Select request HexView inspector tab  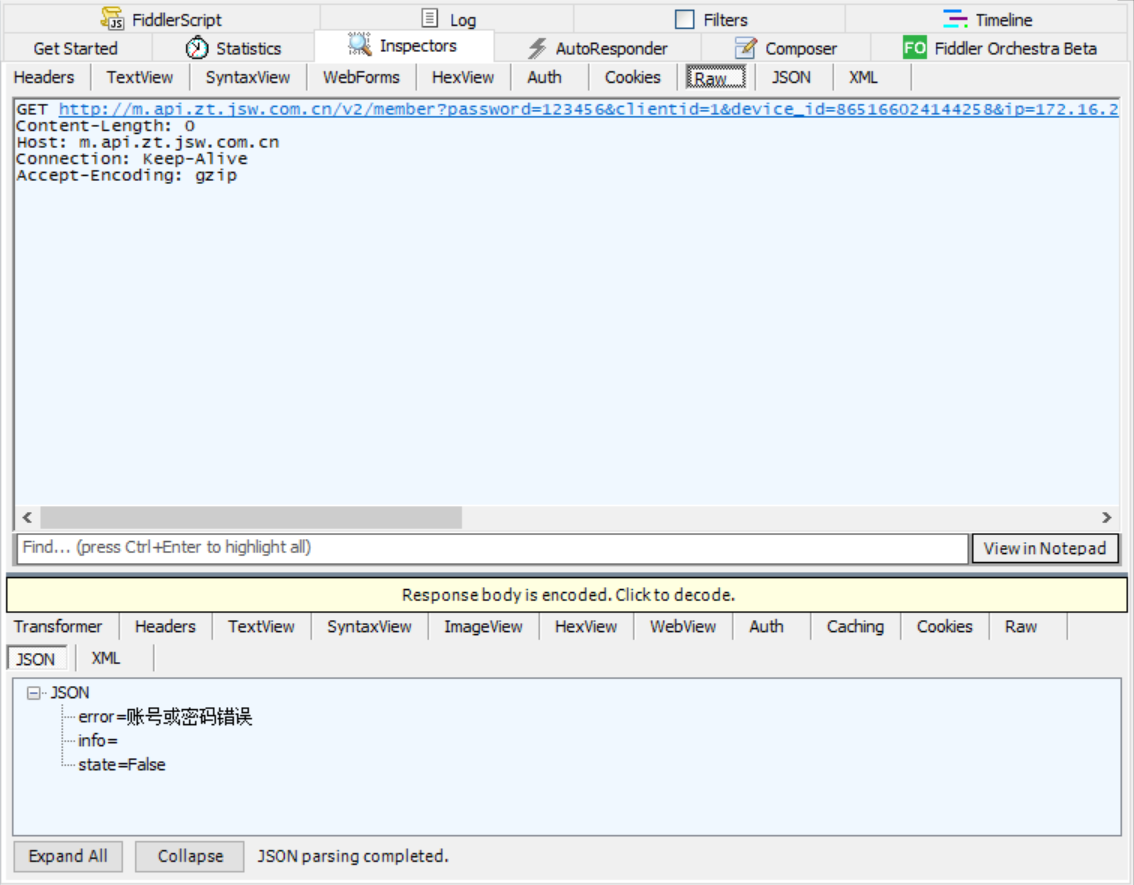(463, 77)
